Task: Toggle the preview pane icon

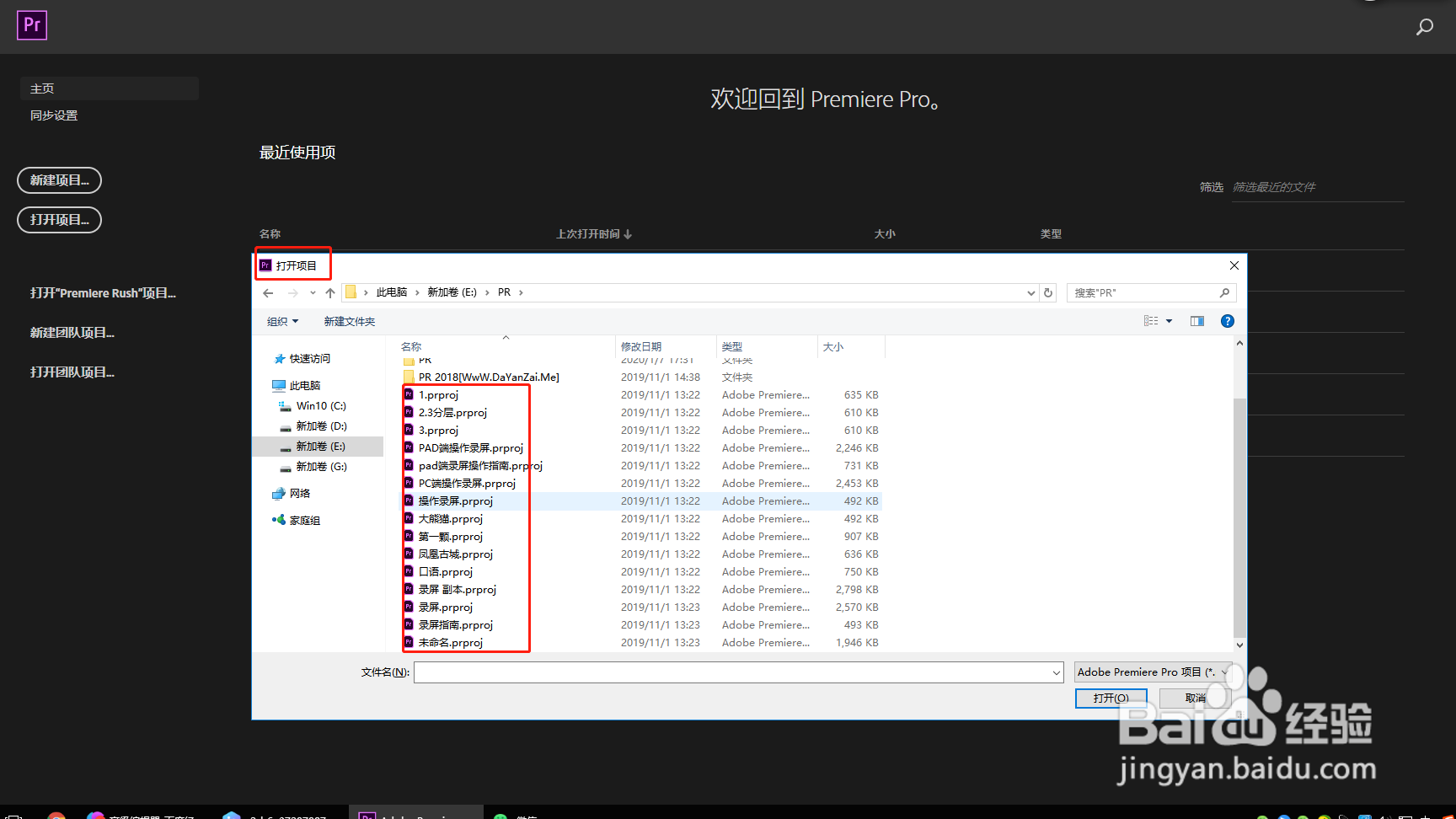Action: point(1197,321)
